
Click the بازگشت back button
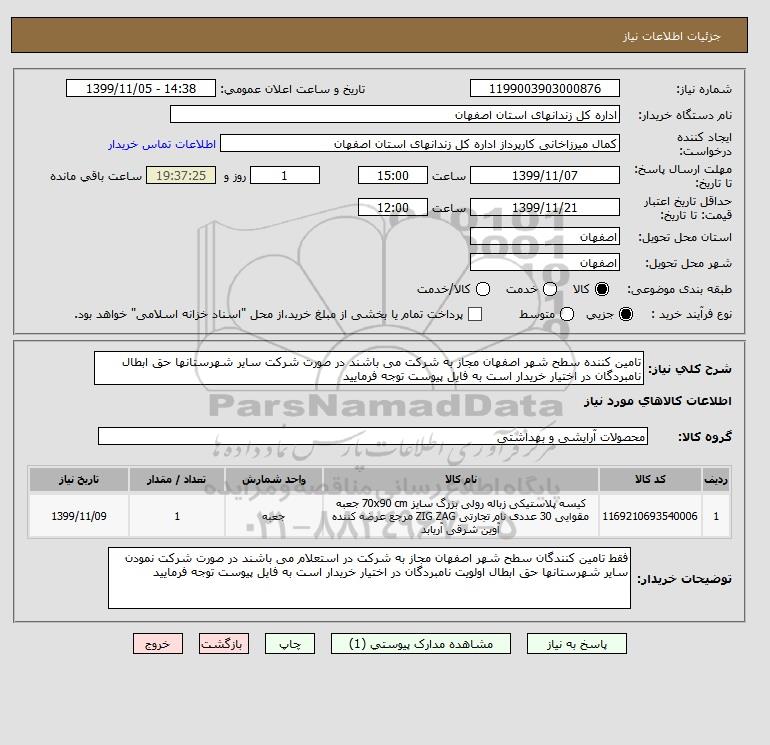click(x=224, y=644)
